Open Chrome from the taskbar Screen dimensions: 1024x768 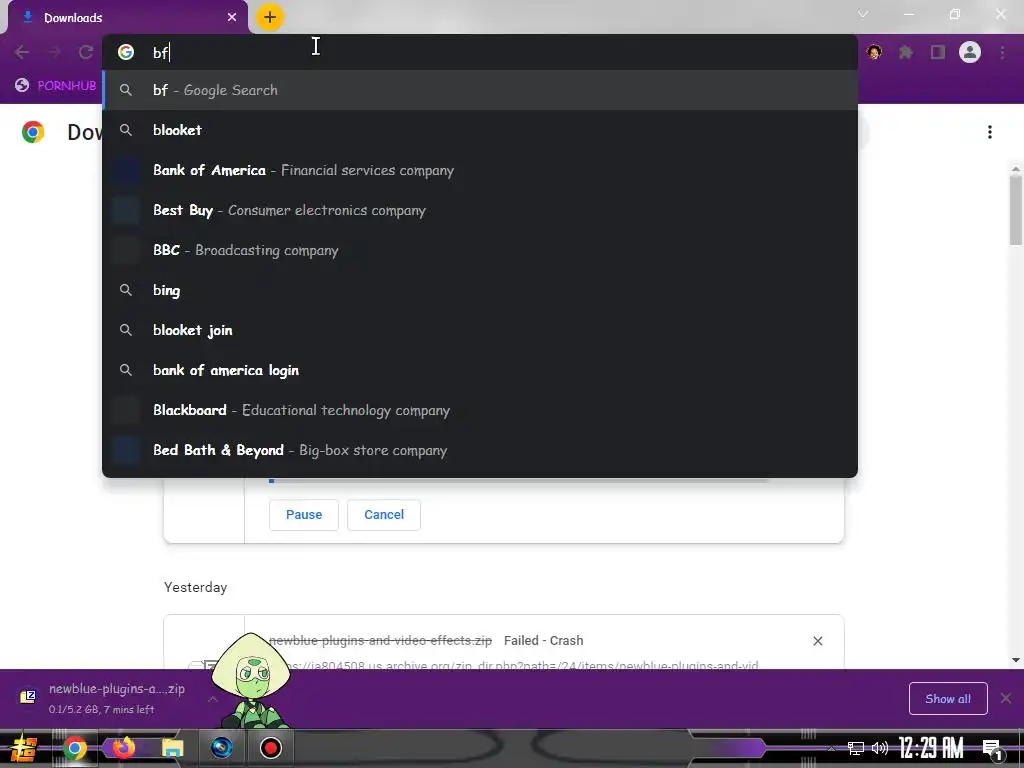click(74, 748)
